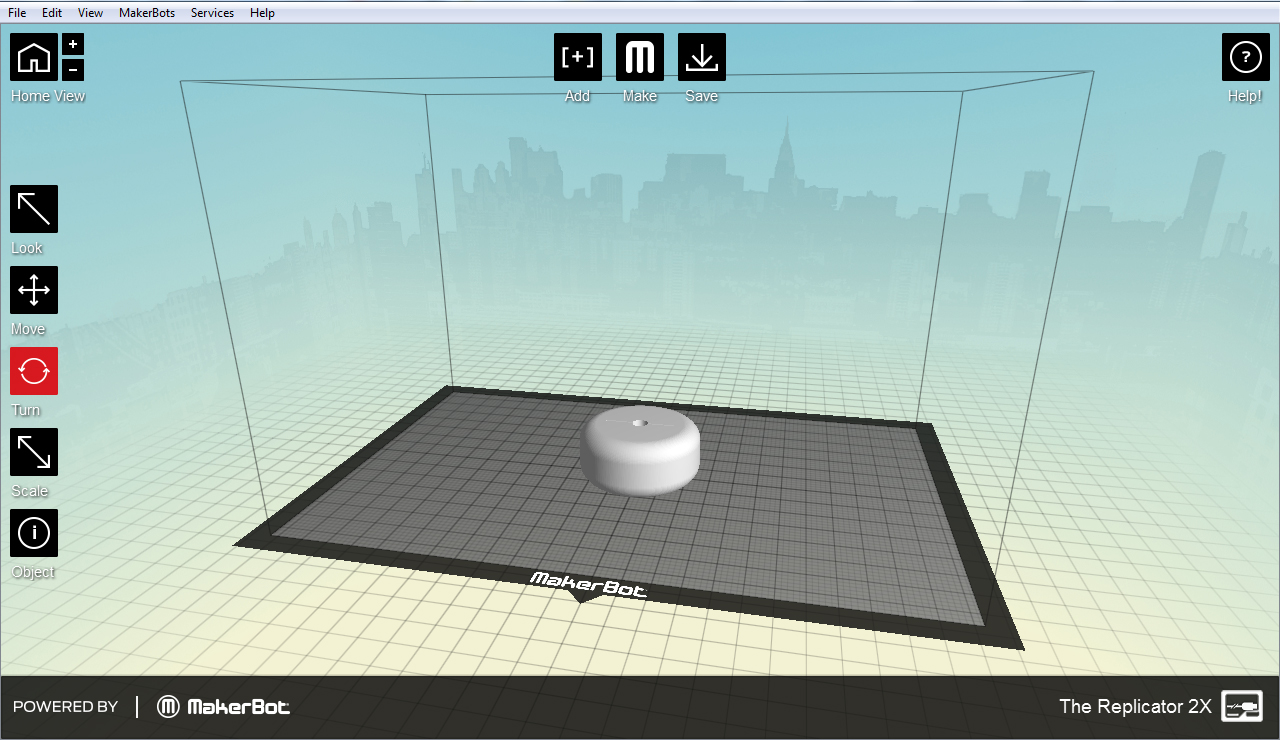Add a model with Add icon

pos(578,57)
